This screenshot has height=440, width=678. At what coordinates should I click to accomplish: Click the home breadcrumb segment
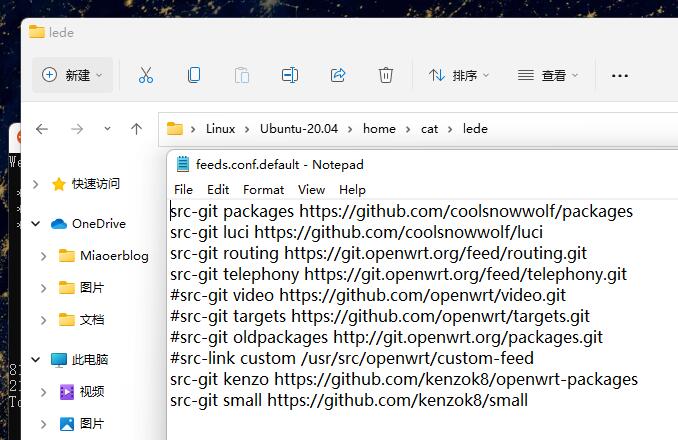pyautogui.click(x=379, y=129)
